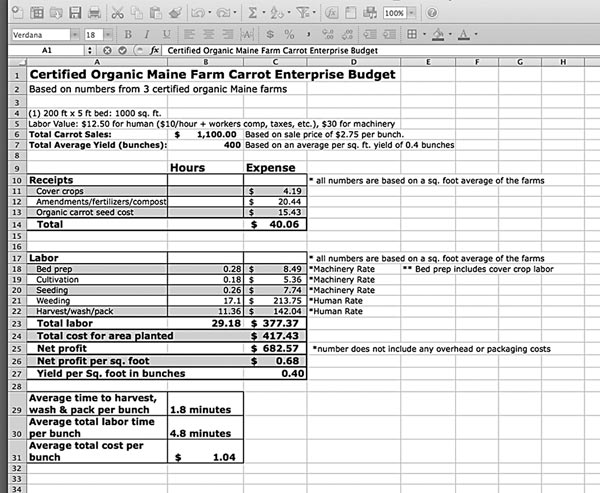Apply currency format
Viewport: 600px width, 493px height.
point(270,34)
